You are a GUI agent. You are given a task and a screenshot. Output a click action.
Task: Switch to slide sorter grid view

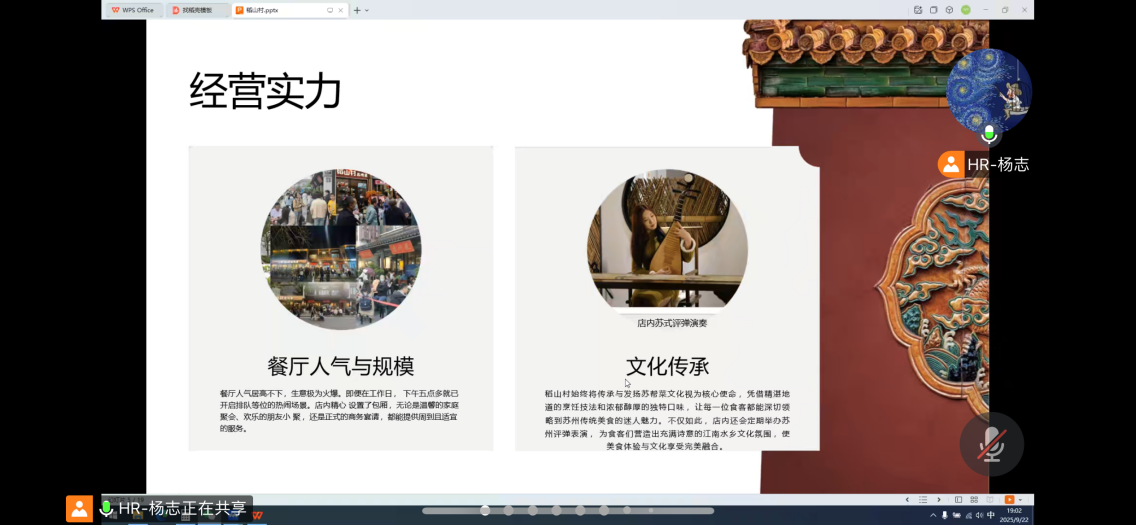(x=974, y=499)
